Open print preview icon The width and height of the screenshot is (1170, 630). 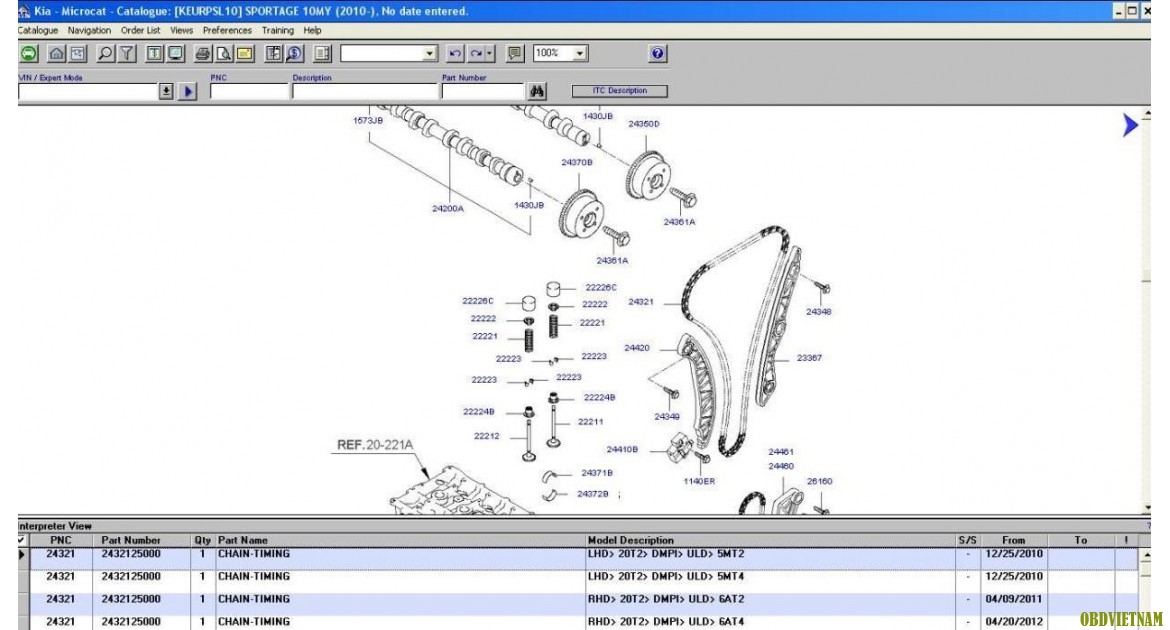(223, 54)
